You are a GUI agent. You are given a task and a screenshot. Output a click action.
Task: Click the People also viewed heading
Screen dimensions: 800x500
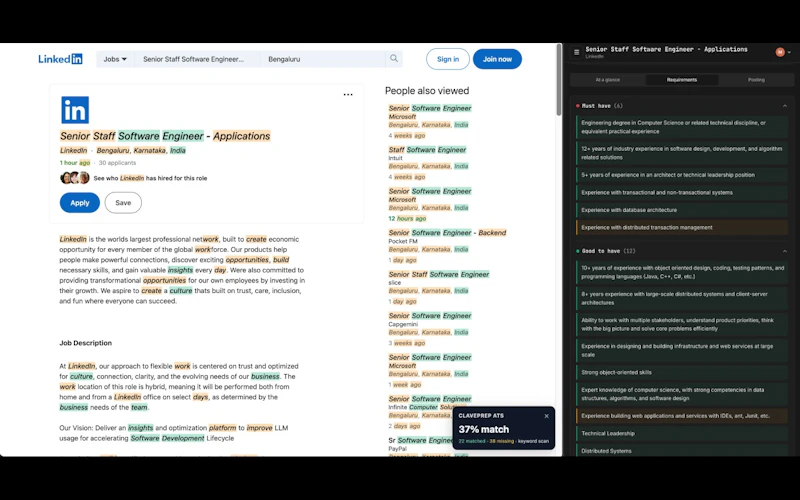coord(427,91)
